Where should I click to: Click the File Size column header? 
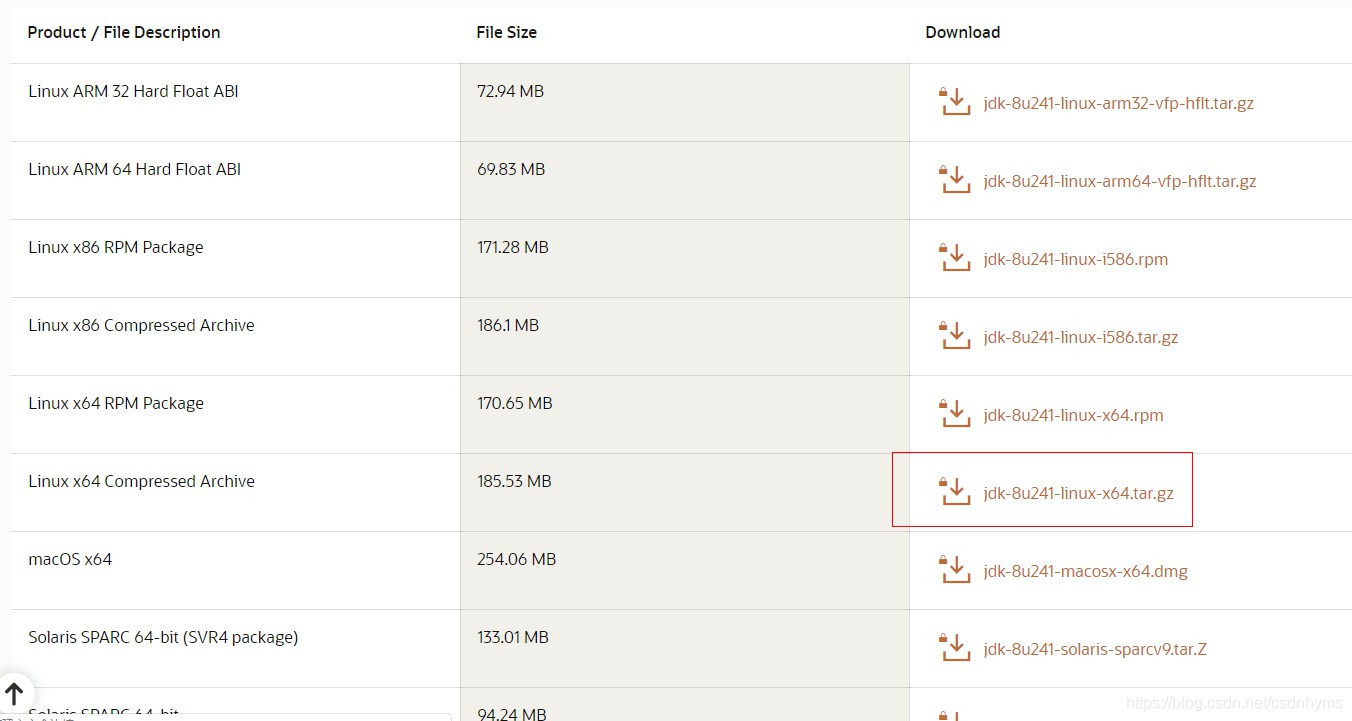pos(506,32)
